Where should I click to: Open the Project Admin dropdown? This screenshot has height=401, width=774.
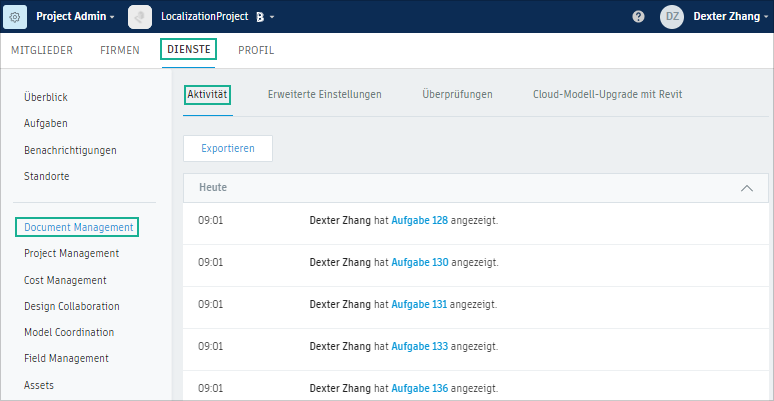pyautogui.click(x=76, y=16)
